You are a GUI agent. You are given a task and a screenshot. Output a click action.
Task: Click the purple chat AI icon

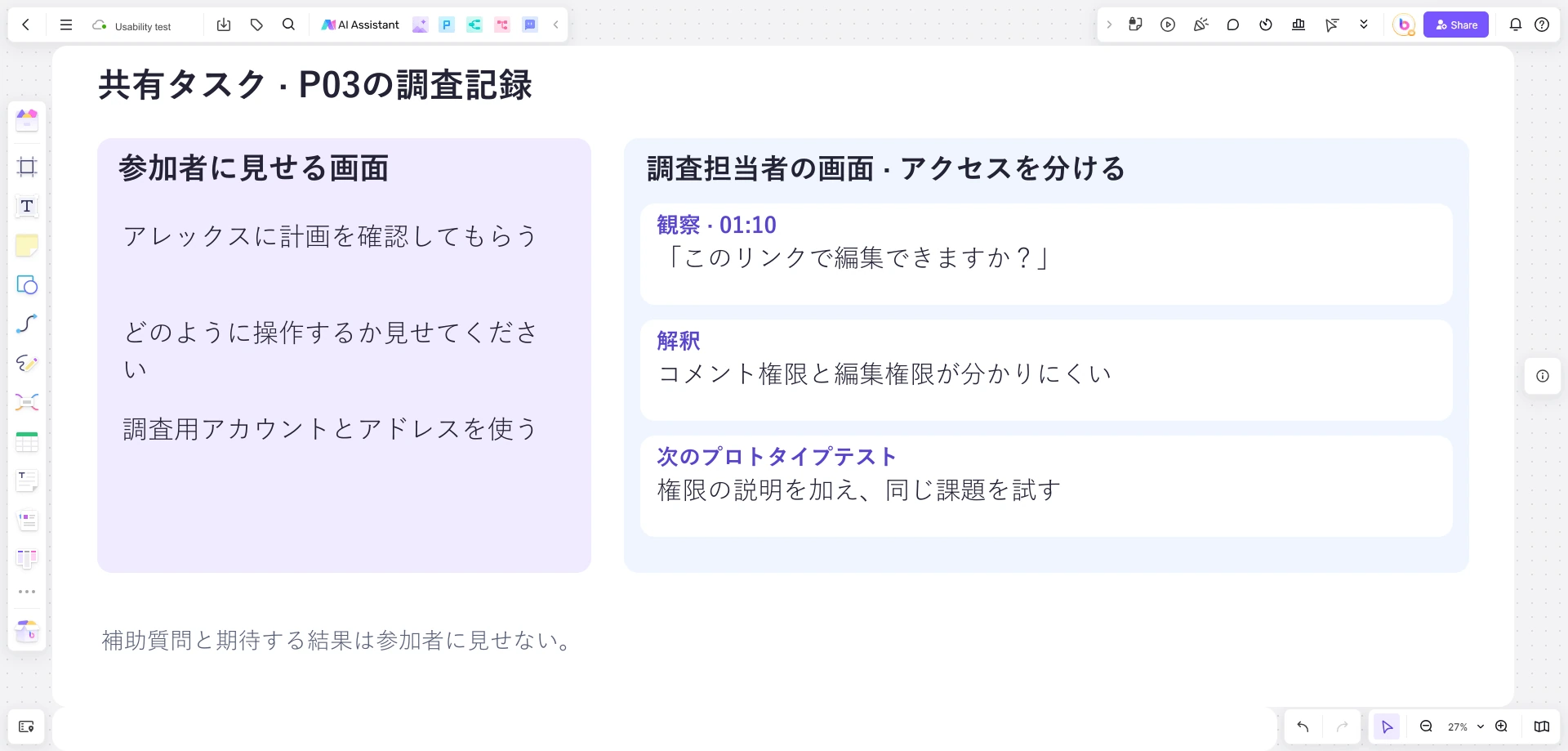530,25
